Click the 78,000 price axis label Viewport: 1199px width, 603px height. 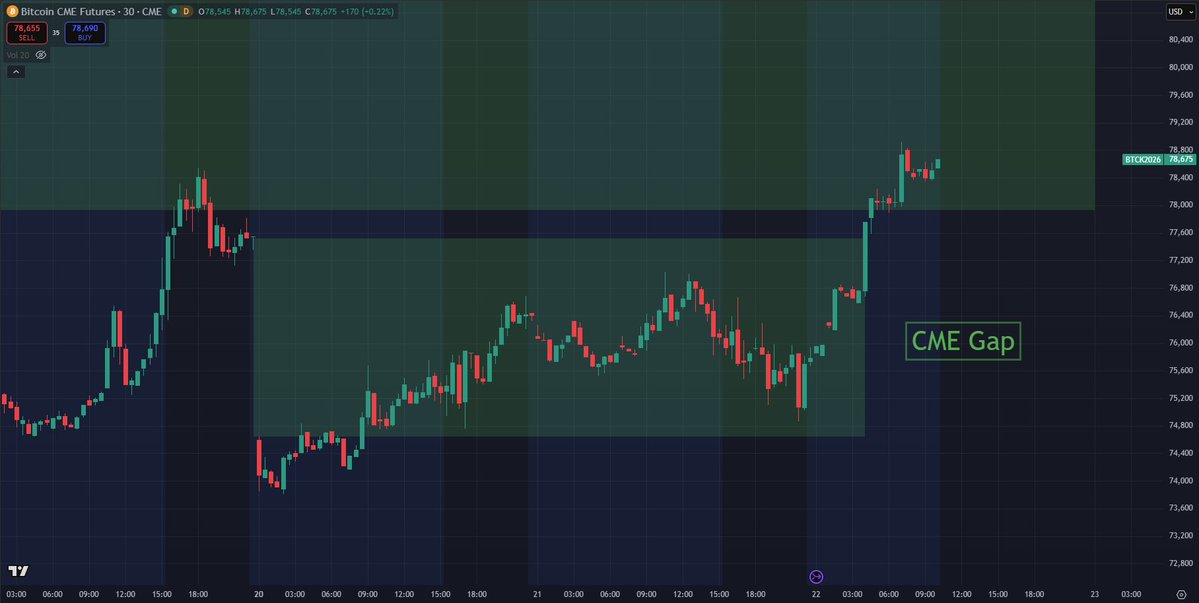pyautogui.click(x=1181, y=205)
